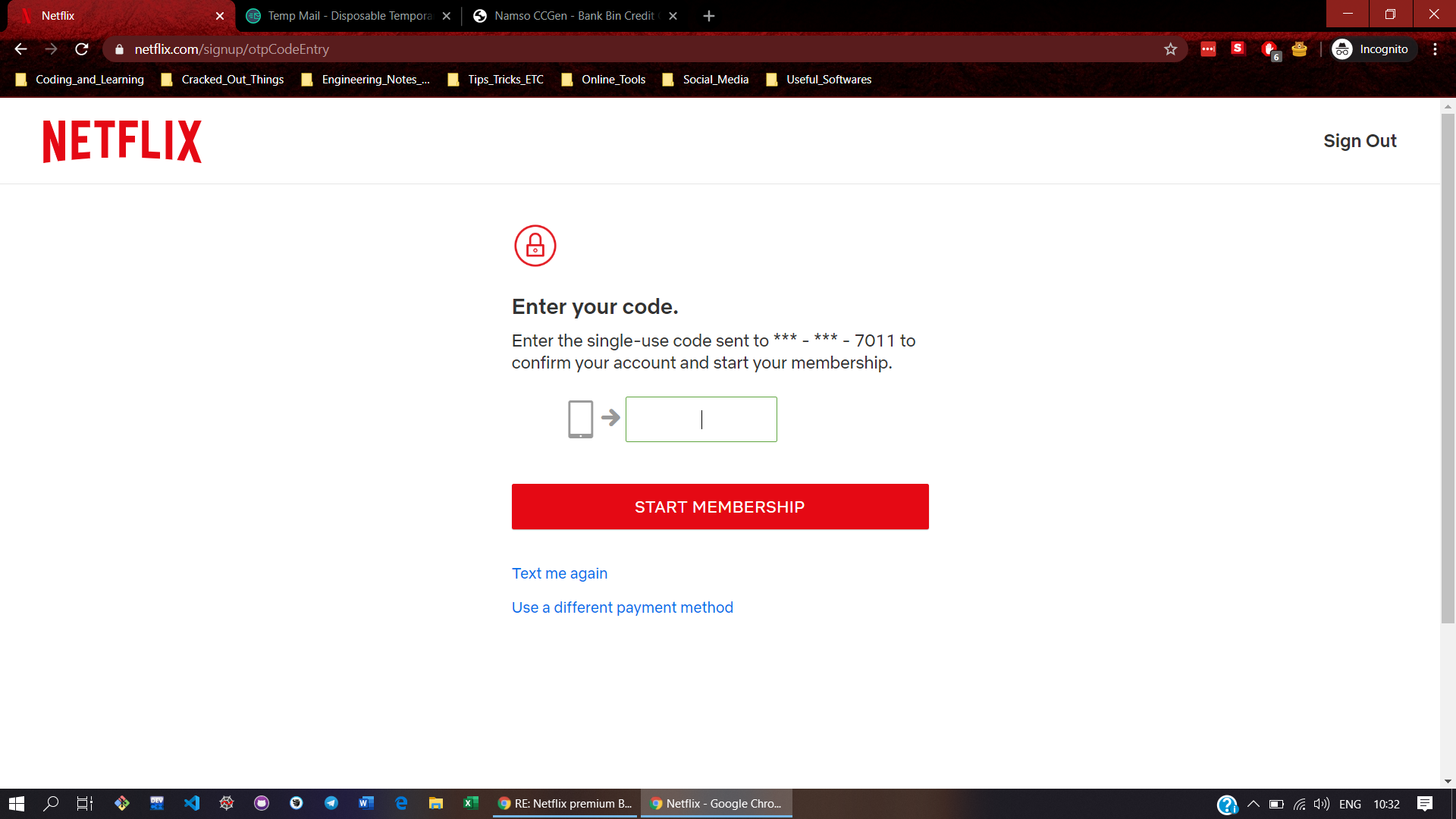Open Visual Studio Code from taskbar
The image size is (1456, 819).
(192, 803)
